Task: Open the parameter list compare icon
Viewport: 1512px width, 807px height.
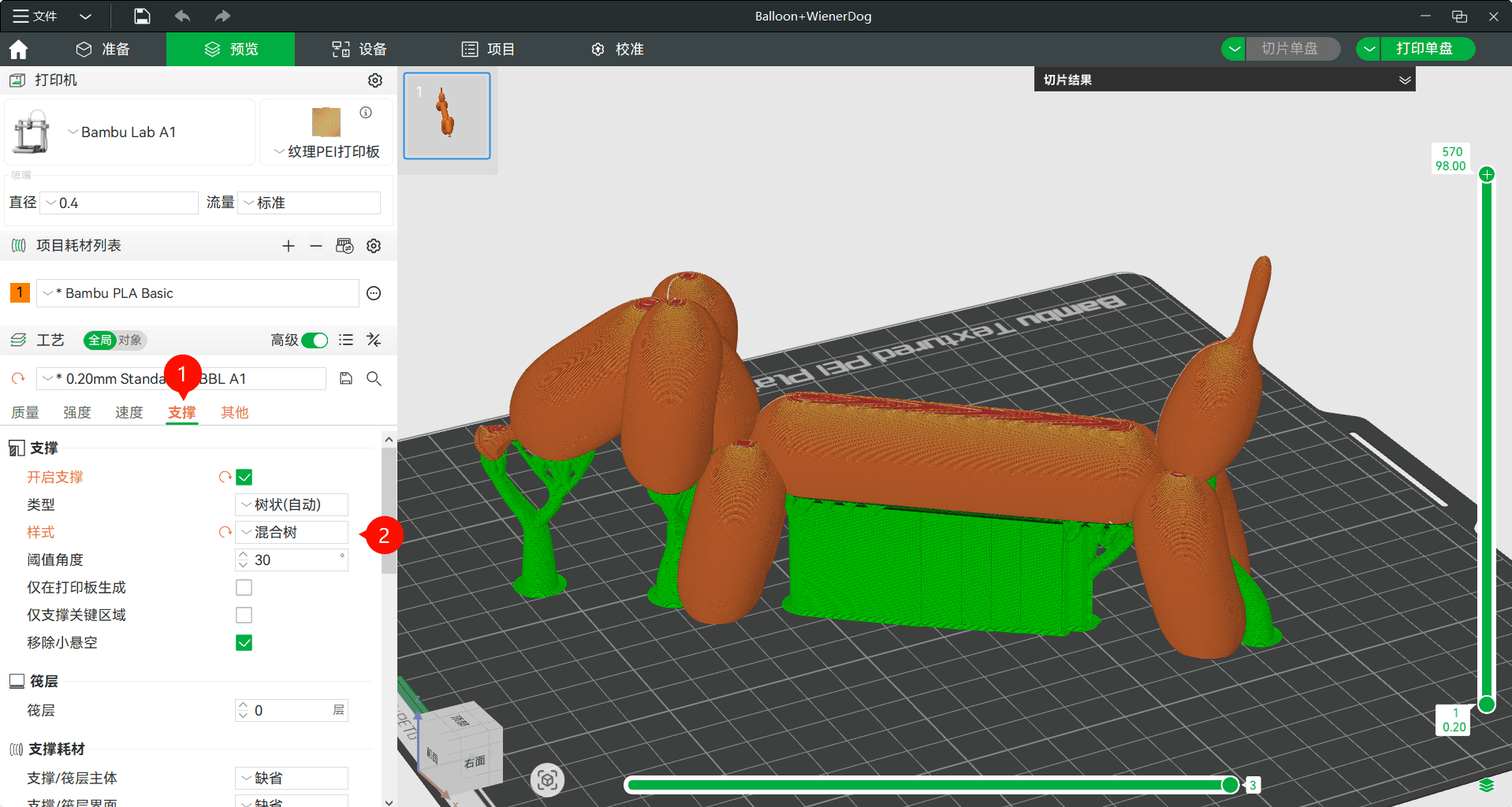Action: click(x=346, y=340)
